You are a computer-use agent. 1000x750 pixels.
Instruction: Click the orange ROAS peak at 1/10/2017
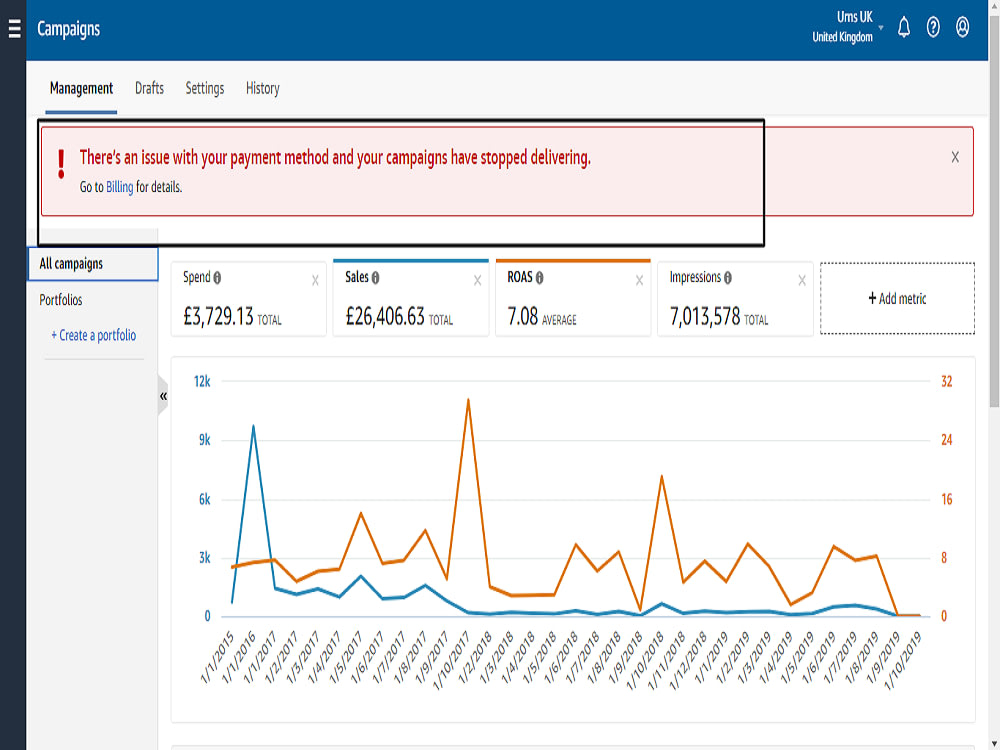[468, 401]
